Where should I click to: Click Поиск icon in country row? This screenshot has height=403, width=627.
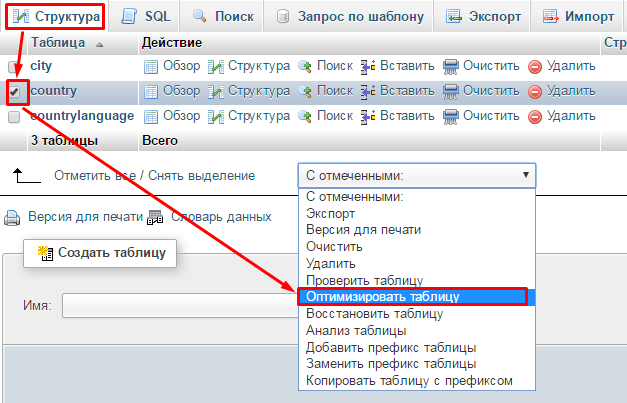[305, 92]
